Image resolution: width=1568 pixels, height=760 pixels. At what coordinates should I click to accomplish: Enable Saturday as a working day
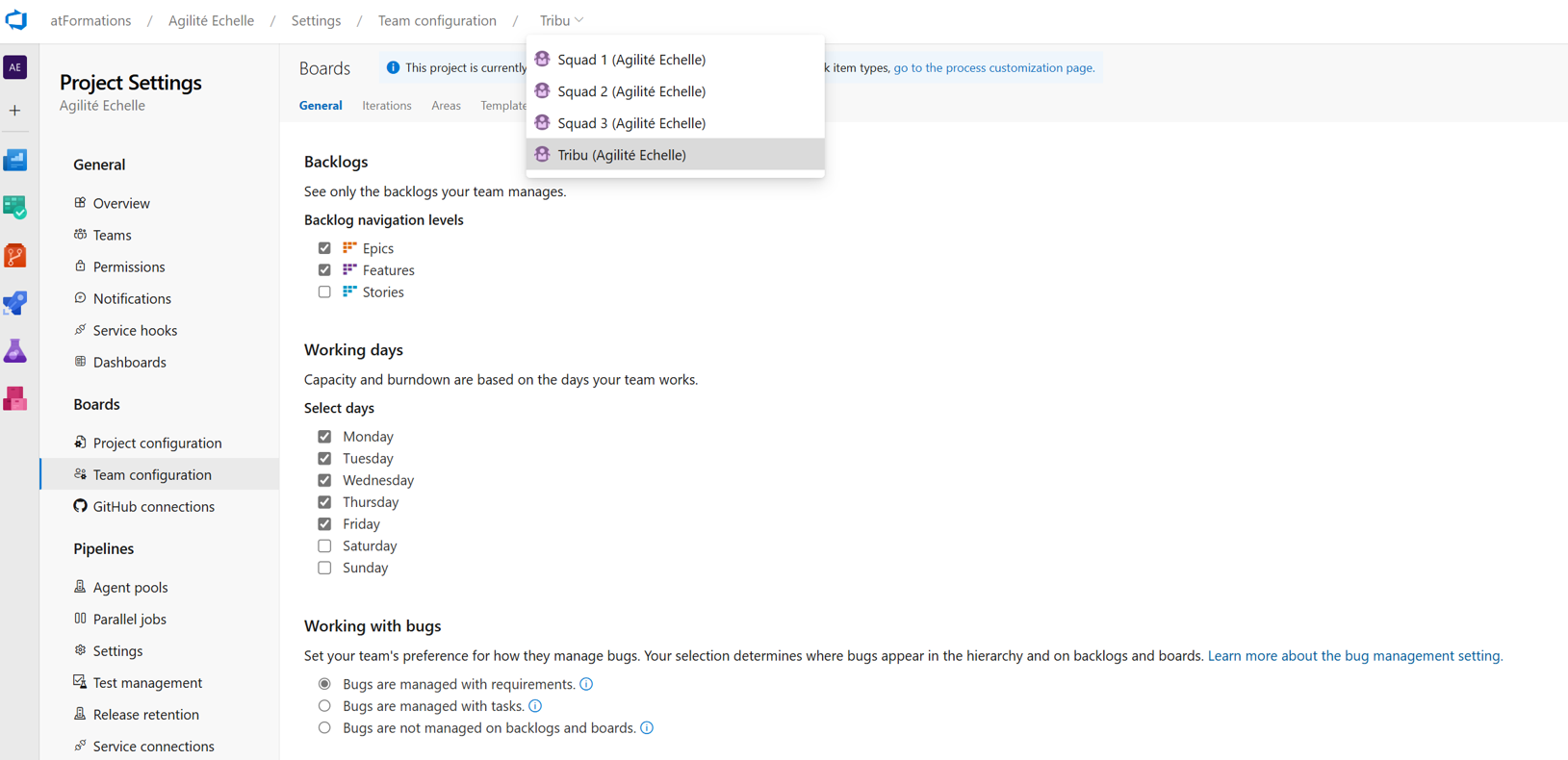click(x=324, y=546)
